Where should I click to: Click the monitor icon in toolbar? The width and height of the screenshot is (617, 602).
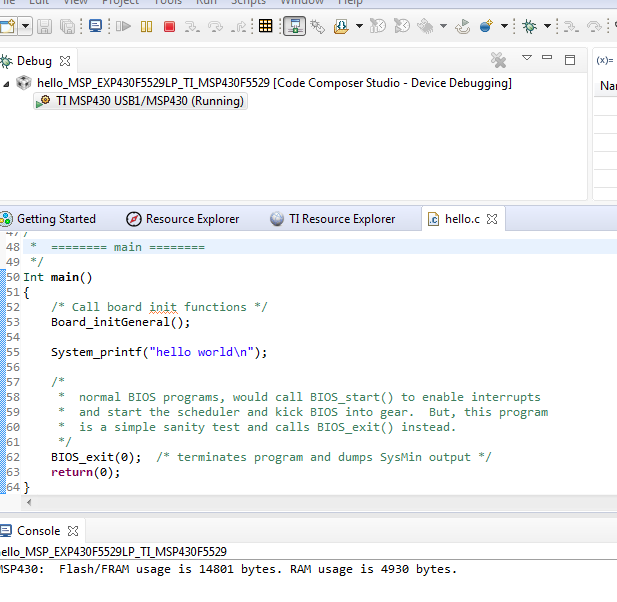pyautogui.click(x=96, y=26)
